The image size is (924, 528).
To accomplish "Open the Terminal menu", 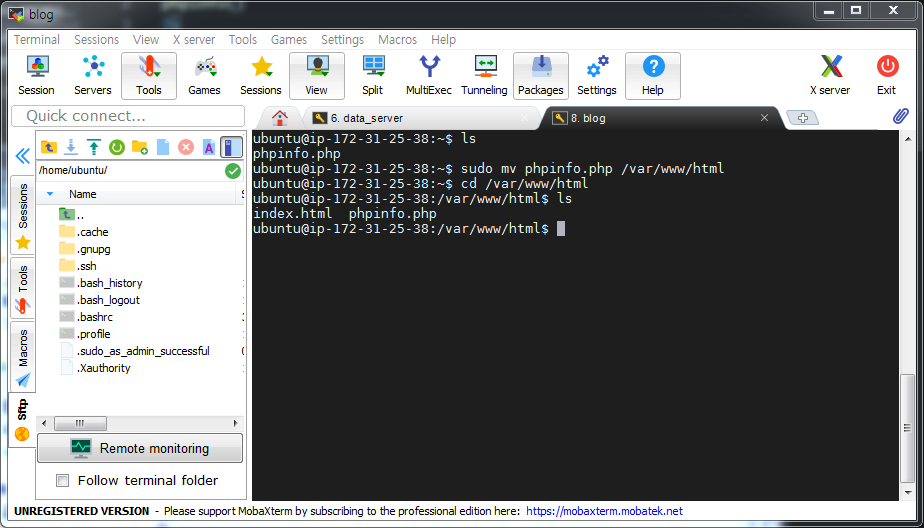I will pyautogui.click(x=37, y=39).
